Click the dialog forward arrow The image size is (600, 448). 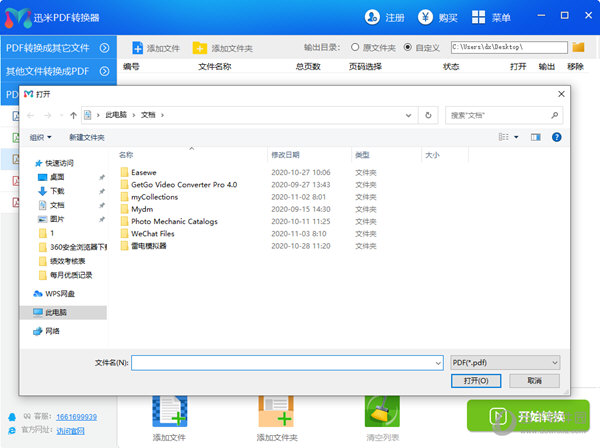point(47,115)
